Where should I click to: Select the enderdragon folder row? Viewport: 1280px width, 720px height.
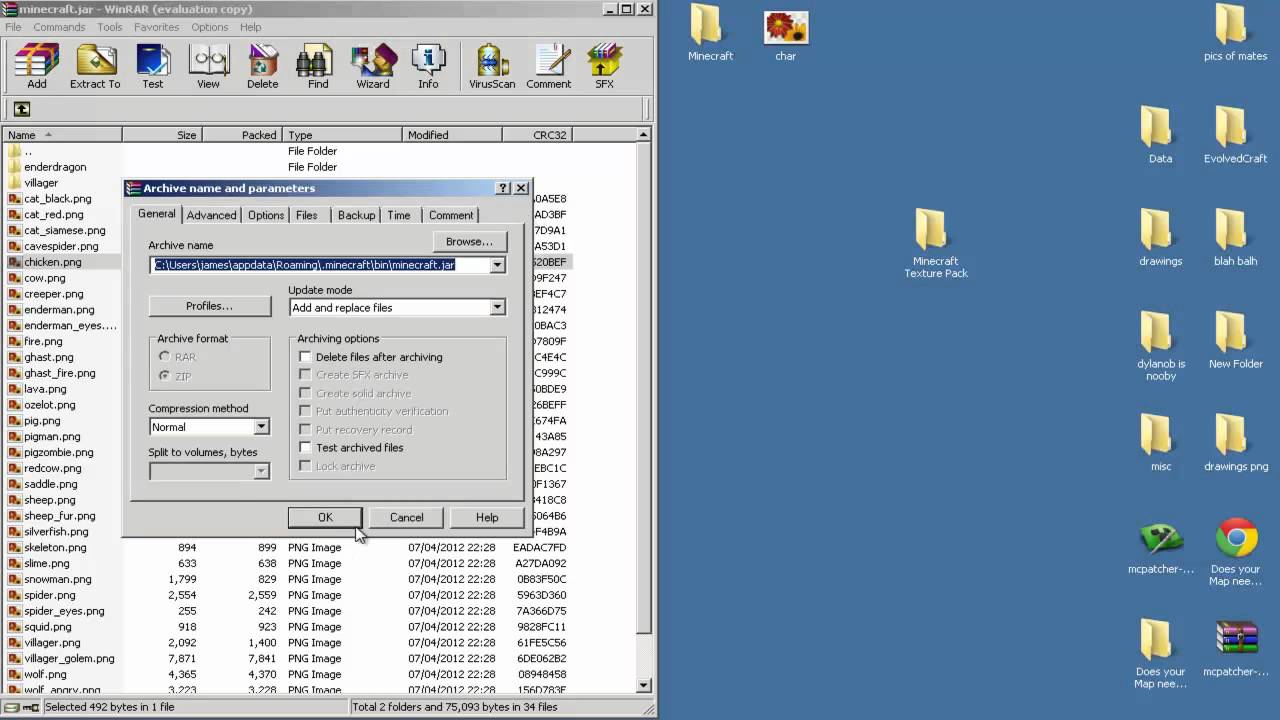click(x=55, y=167)
